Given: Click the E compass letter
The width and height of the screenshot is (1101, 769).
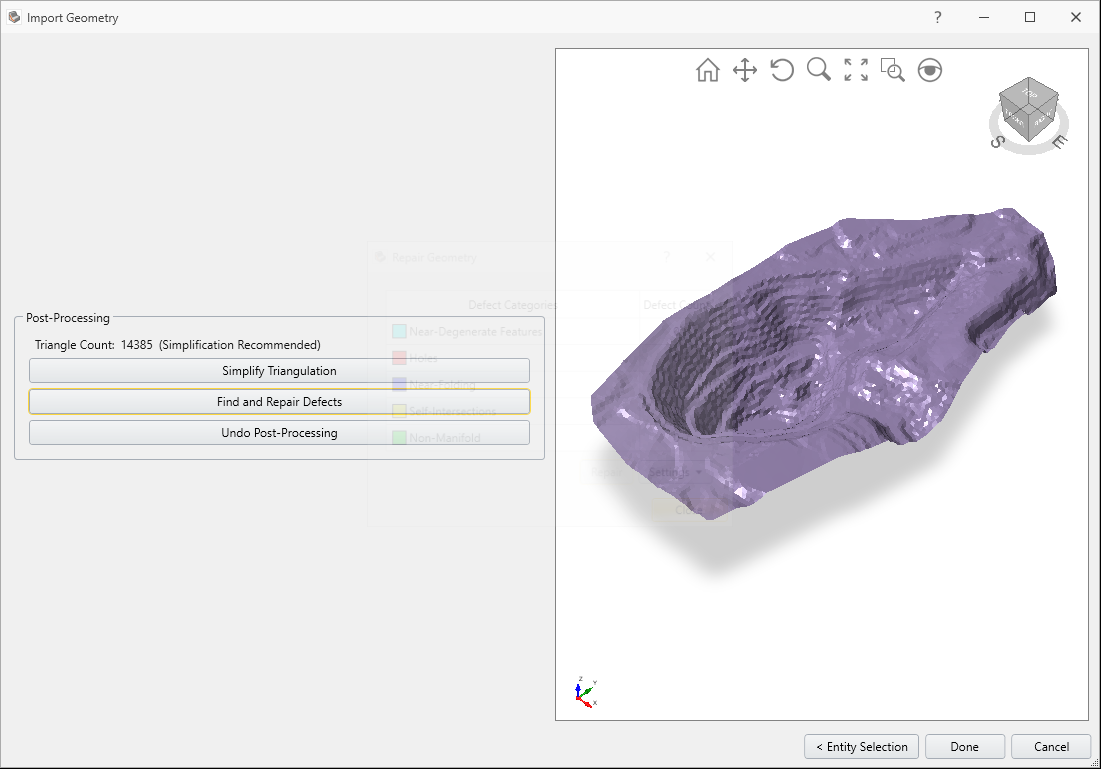Looking at the screenshot, I should [1060, 141].
